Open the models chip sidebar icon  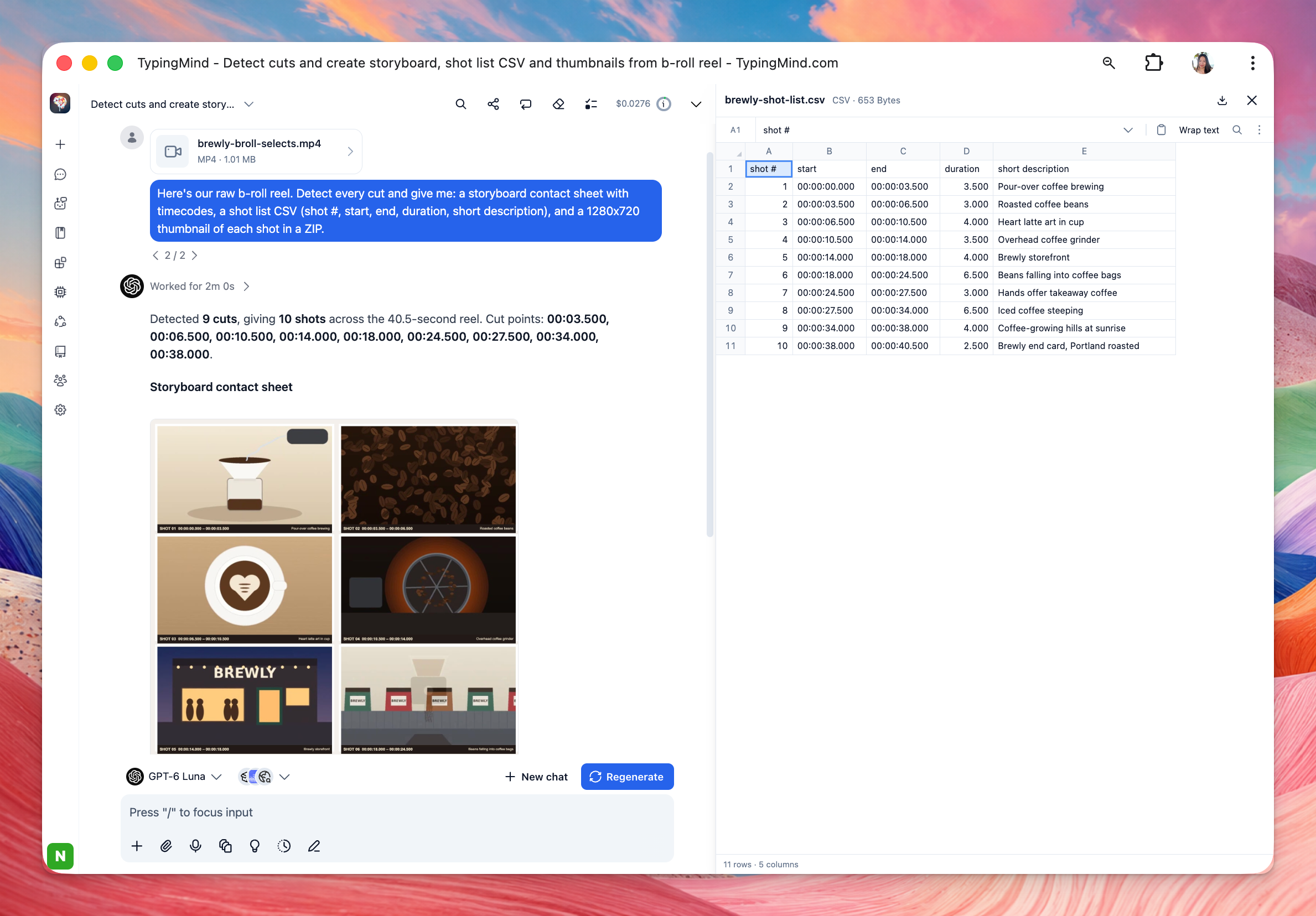60,292
